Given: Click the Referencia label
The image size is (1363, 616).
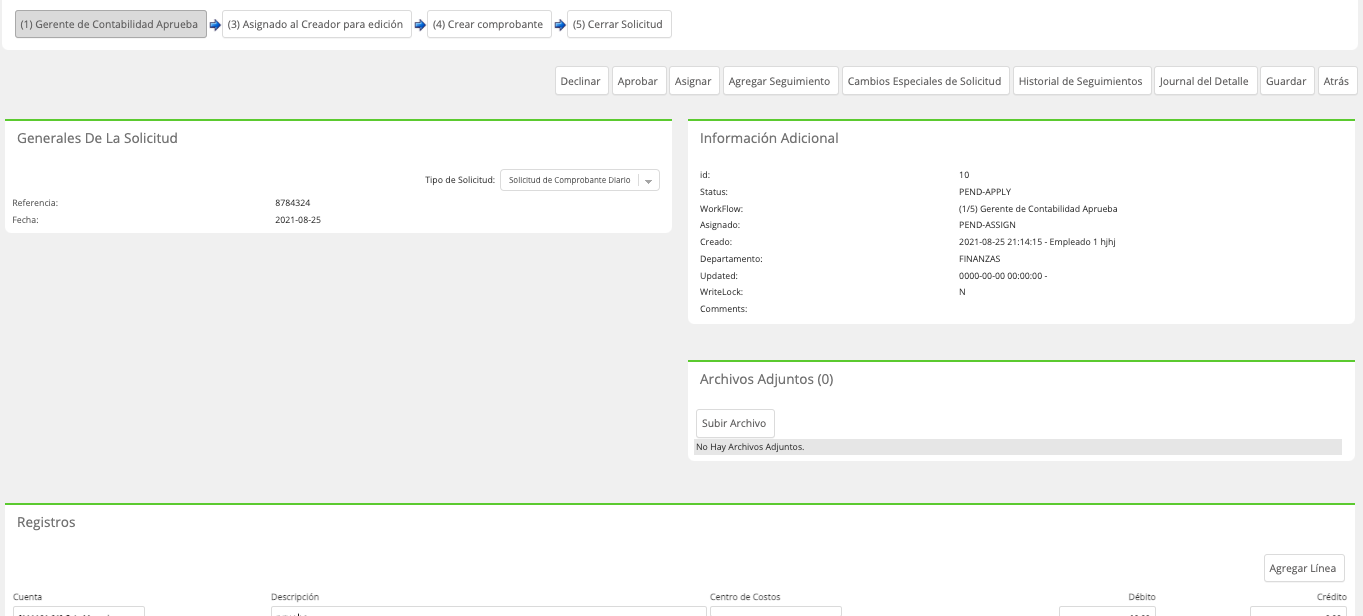Looking at the screenshot, I should (x=35, y=203).
